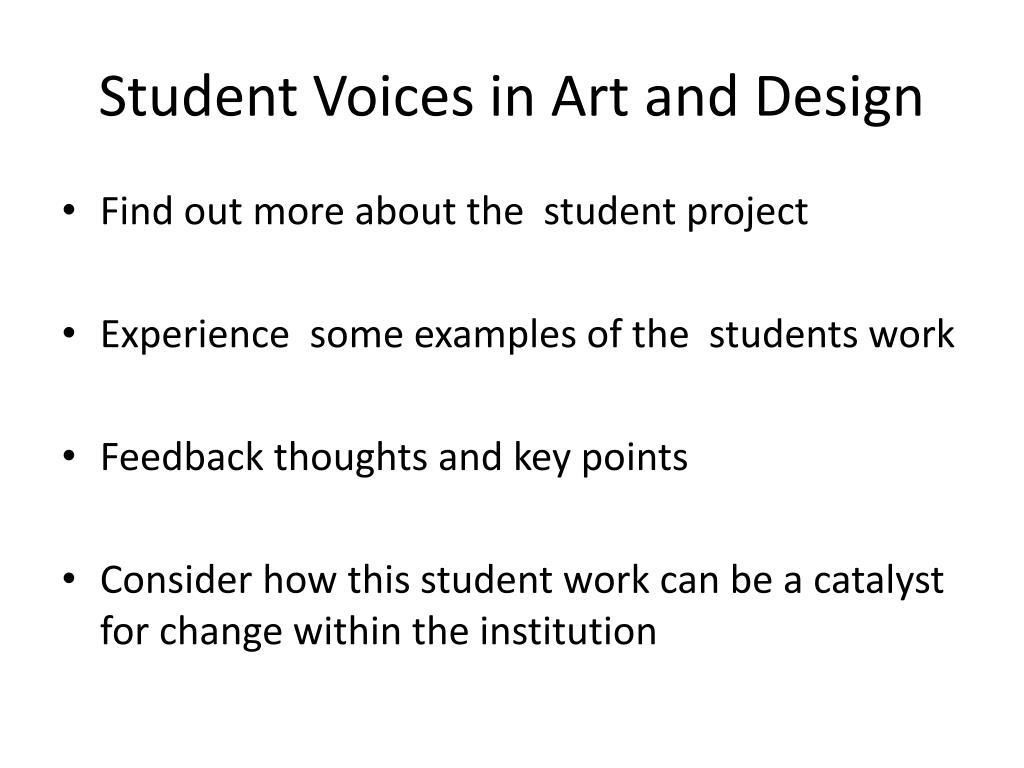Viewport: 1024px width, 768px height.
Task: Click the words 'students work' in the second bullet
Action: pos(831,334)
